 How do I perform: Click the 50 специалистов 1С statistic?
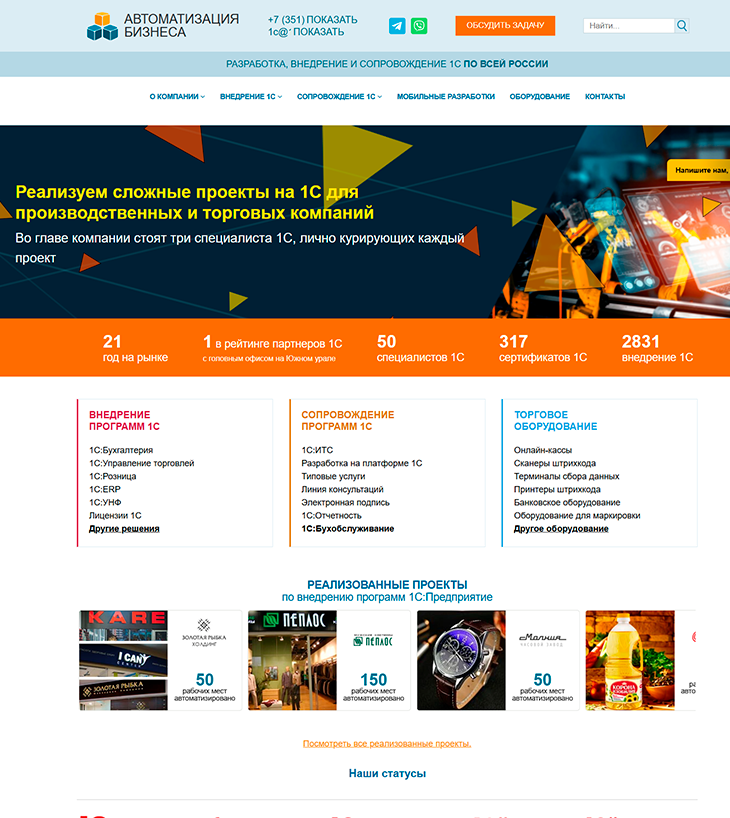tap(421, 348)
